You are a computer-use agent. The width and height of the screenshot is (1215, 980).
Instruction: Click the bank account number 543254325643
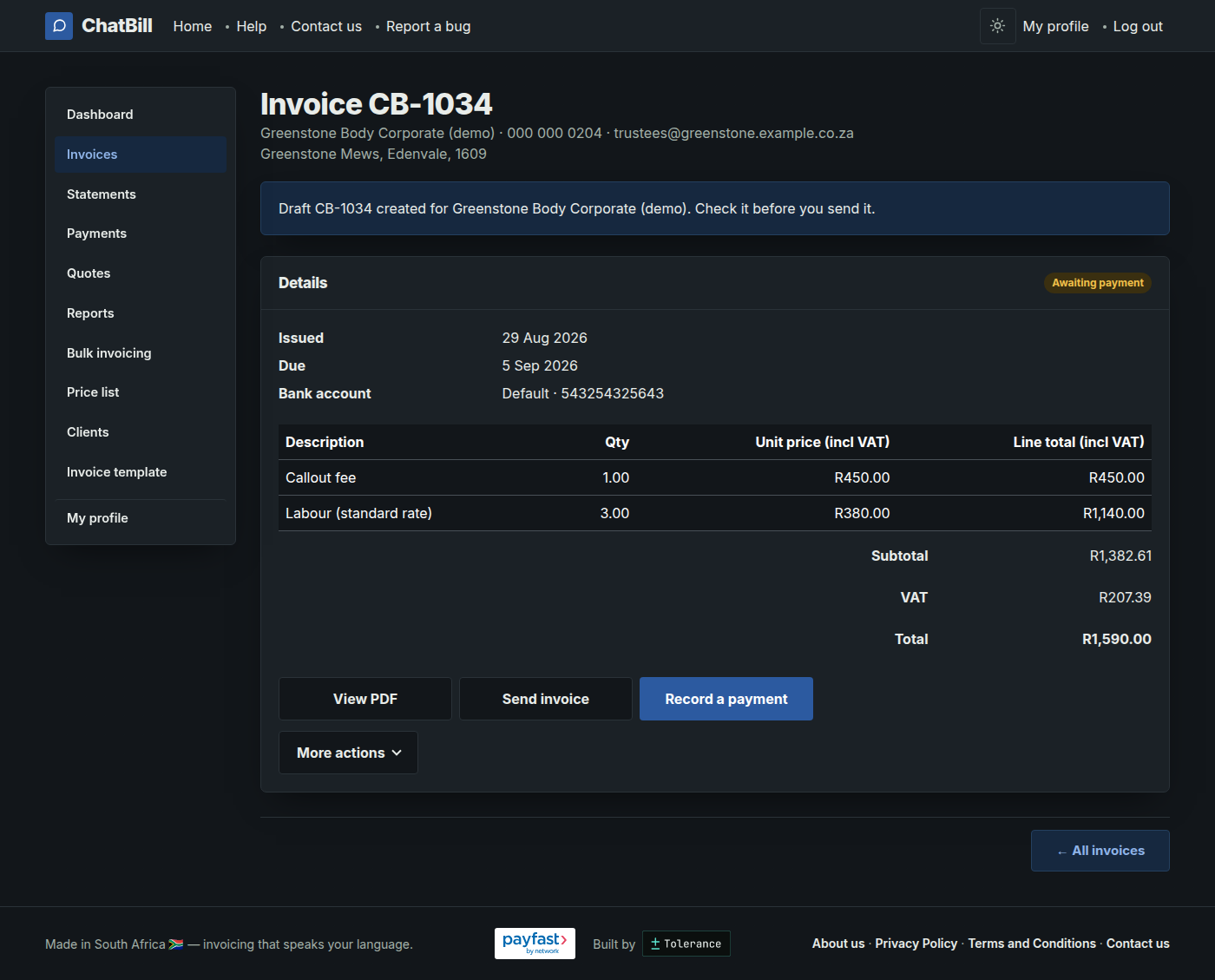613,393
